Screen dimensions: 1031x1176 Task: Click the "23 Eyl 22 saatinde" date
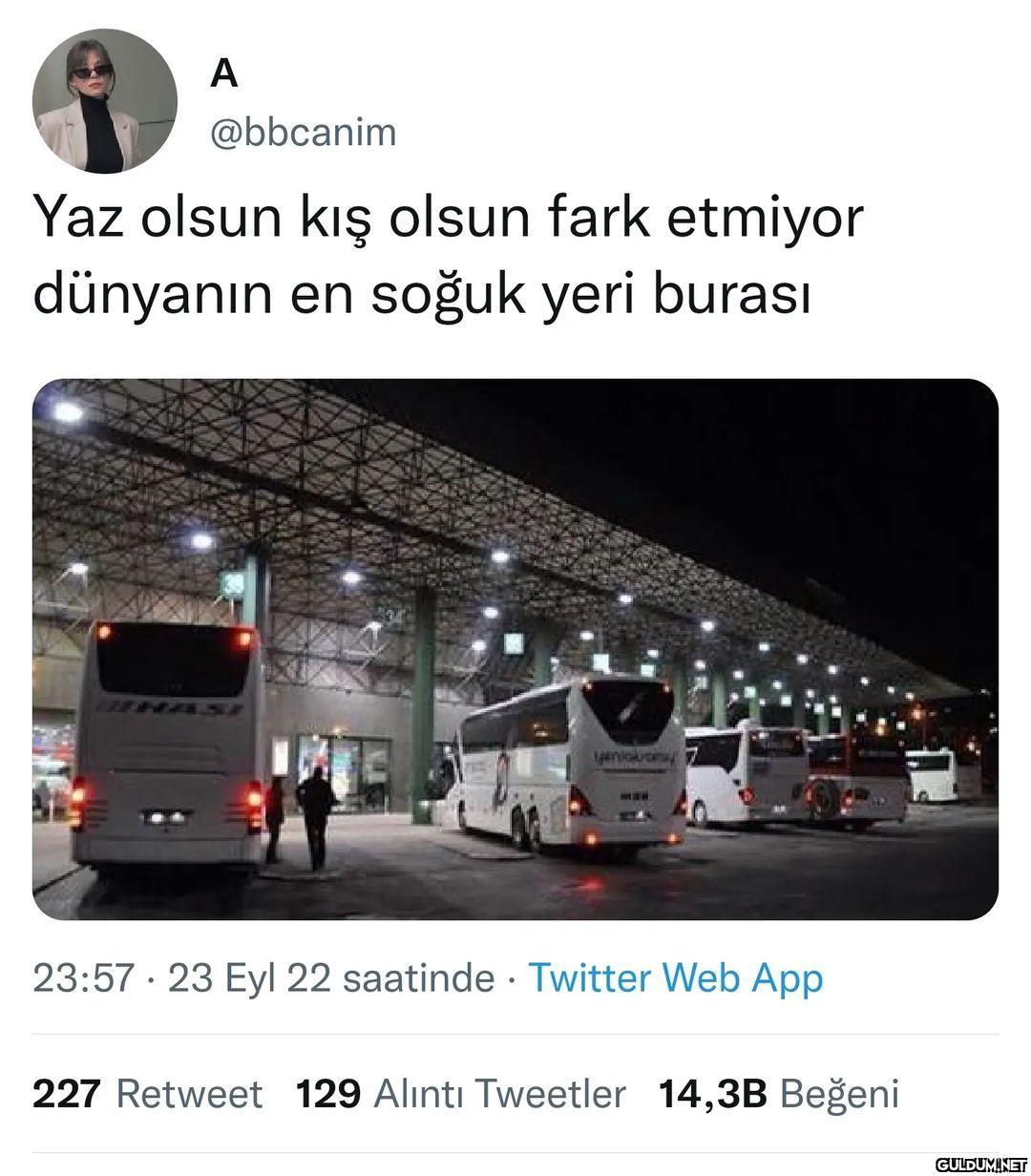[x=331, y=978]
